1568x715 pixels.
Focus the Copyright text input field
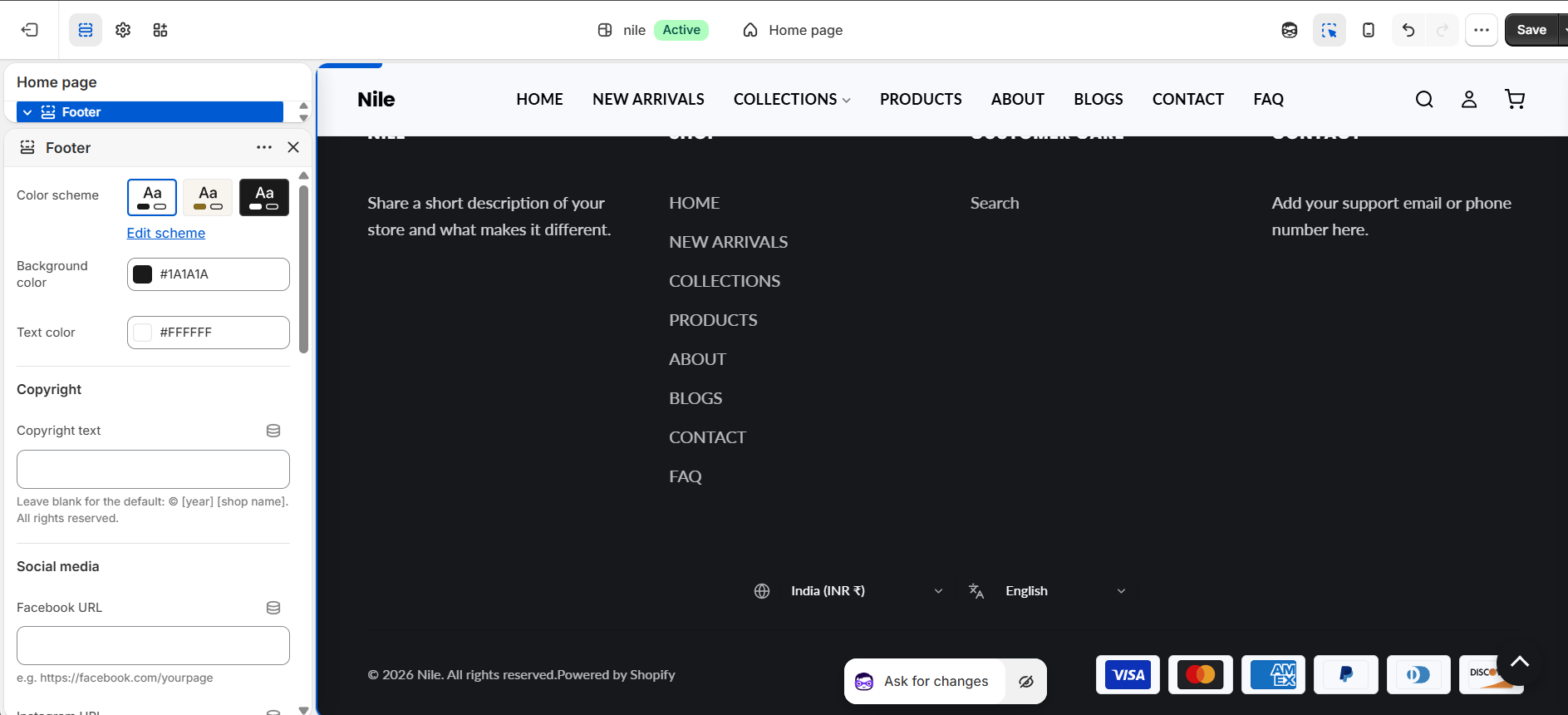coord(153,469)
